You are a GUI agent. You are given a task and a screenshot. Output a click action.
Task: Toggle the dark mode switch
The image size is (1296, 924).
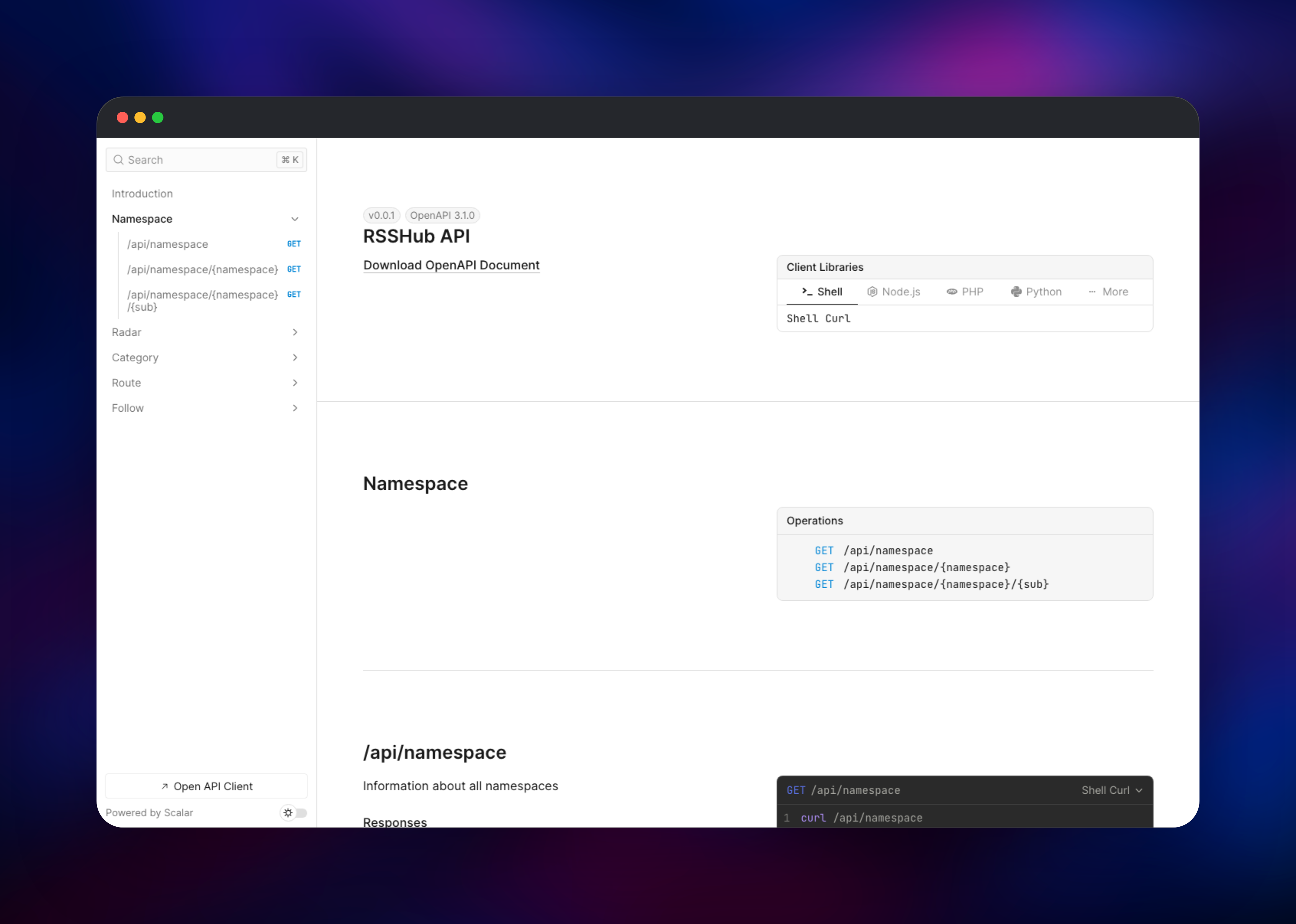point(294,813)
